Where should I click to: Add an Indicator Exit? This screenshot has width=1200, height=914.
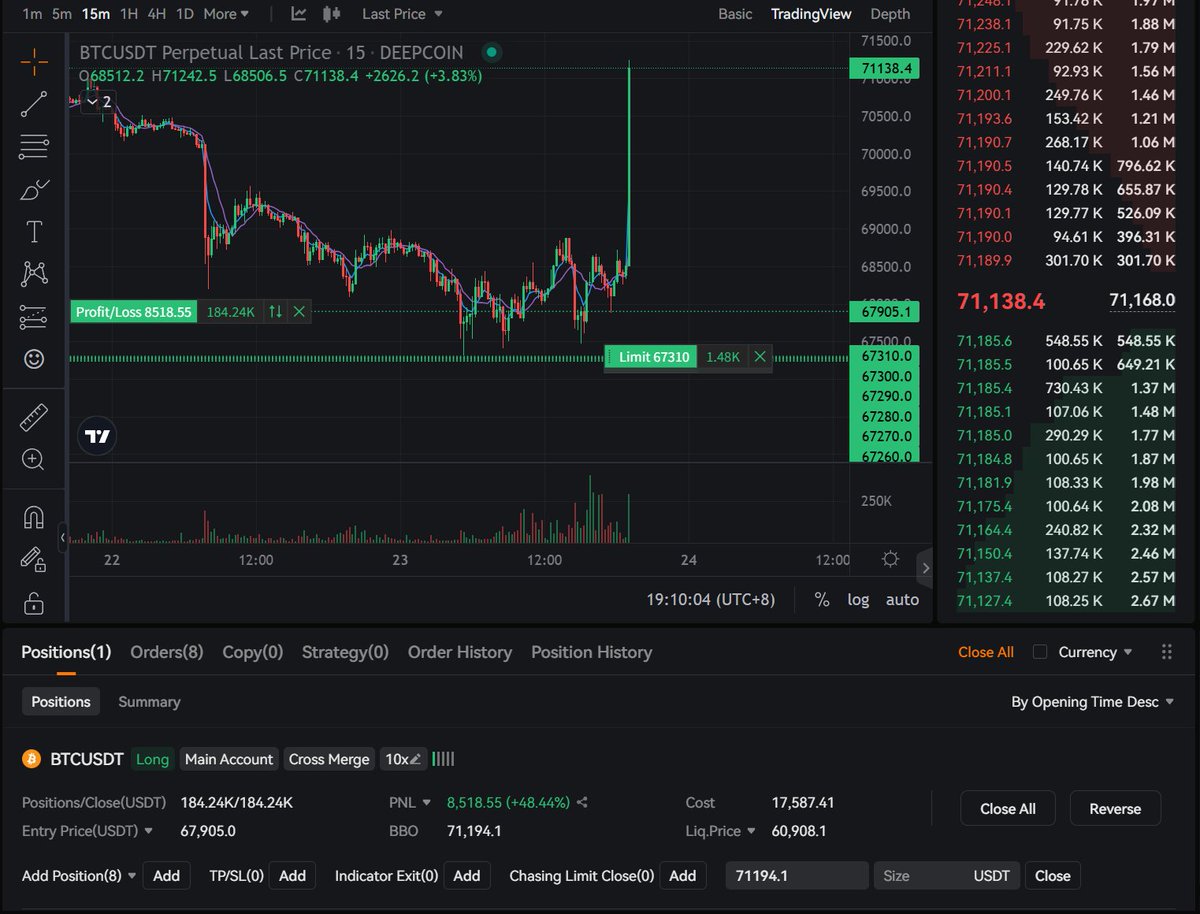(x=467, y=876)
